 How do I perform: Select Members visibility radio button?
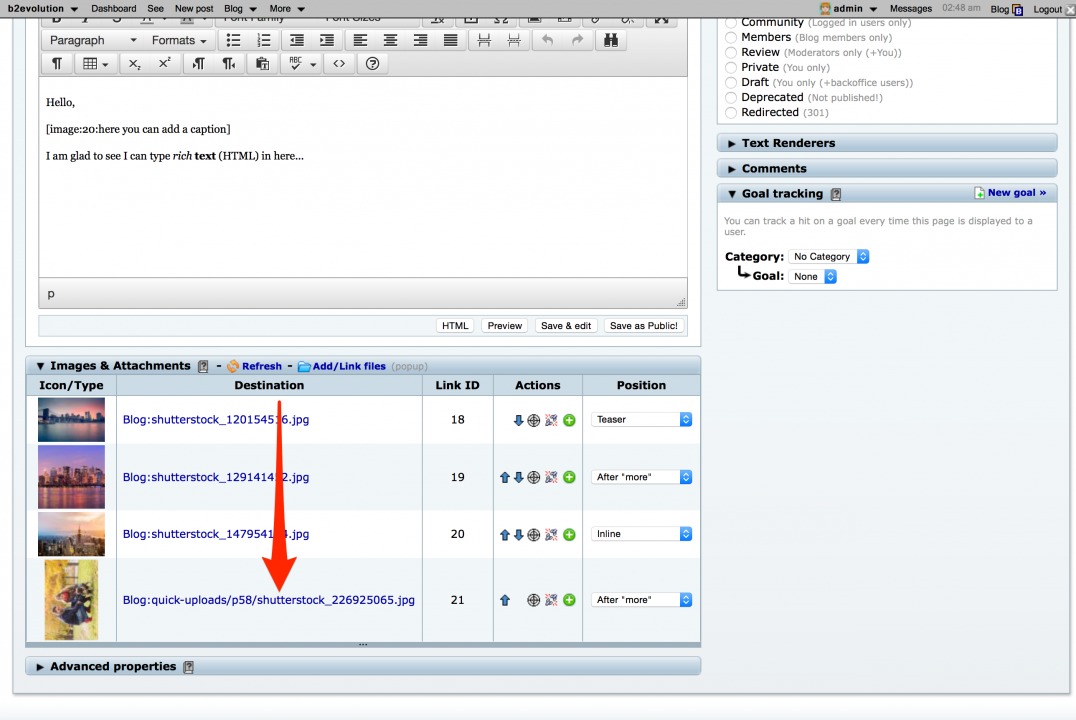(x=731, y=38)
